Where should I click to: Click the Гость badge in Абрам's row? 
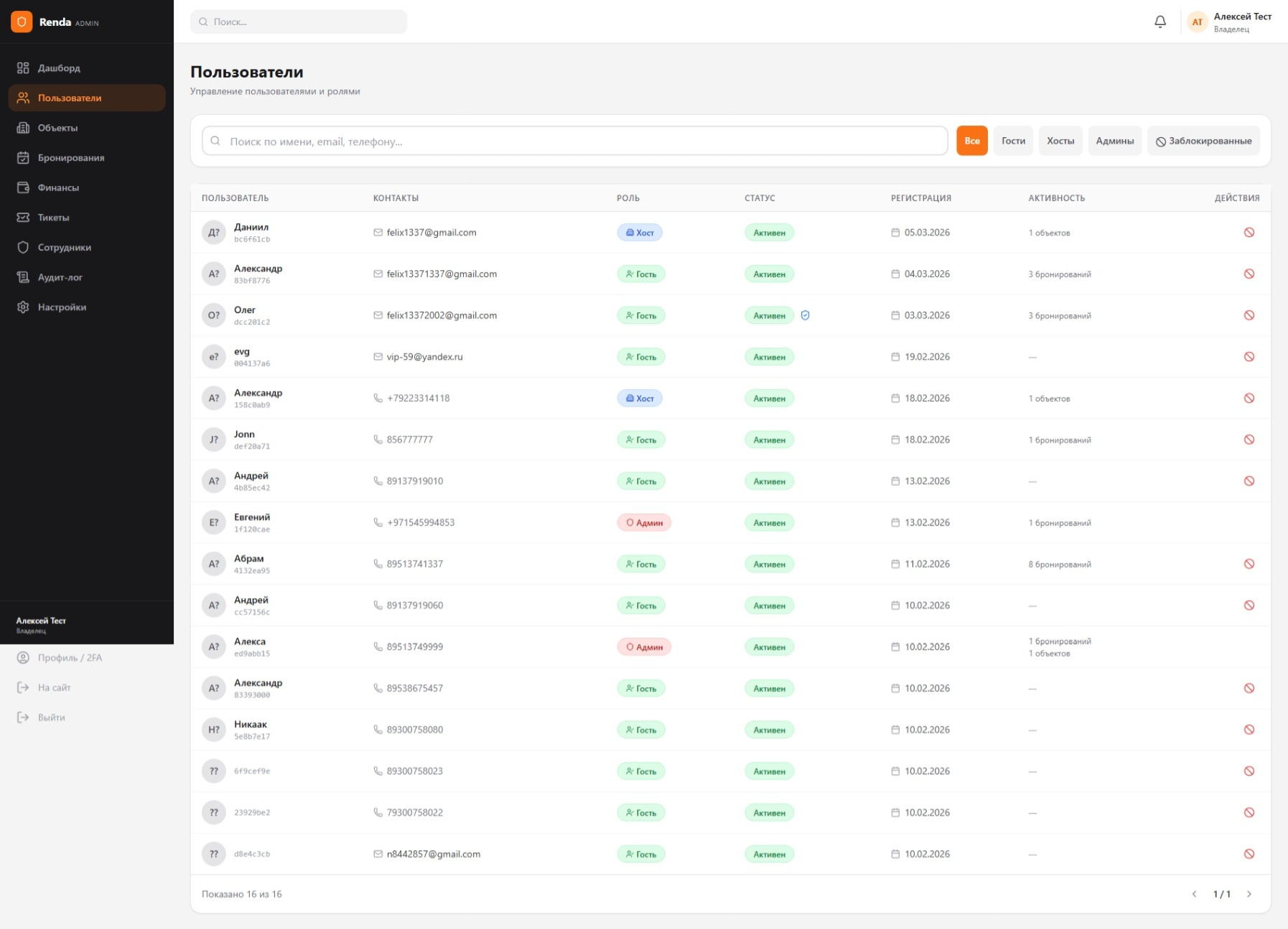pyautogui.click(x=641, y=564)
